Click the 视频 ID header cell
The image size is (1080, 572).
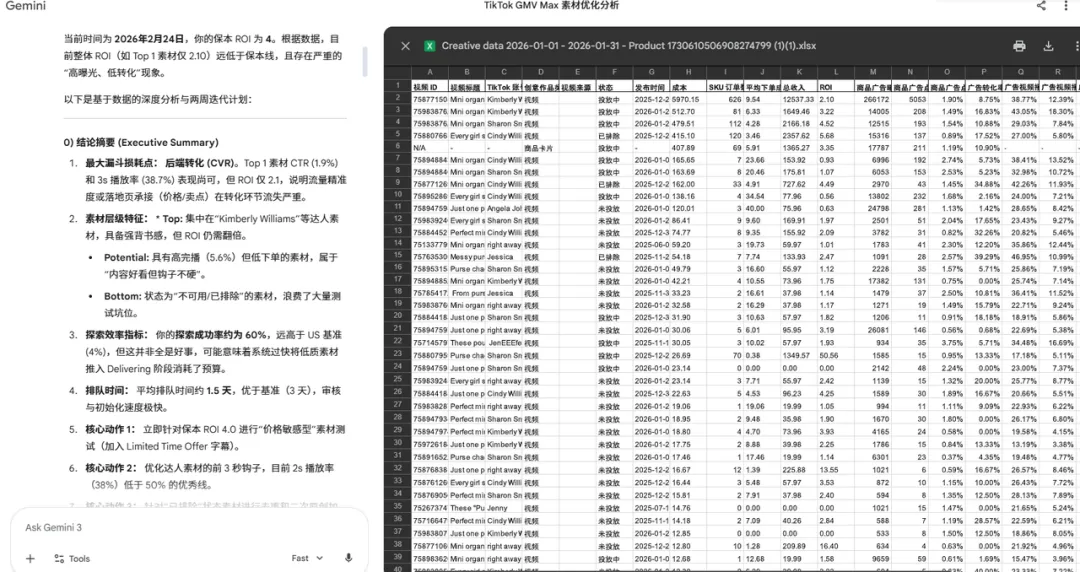(x=430, y=88)
